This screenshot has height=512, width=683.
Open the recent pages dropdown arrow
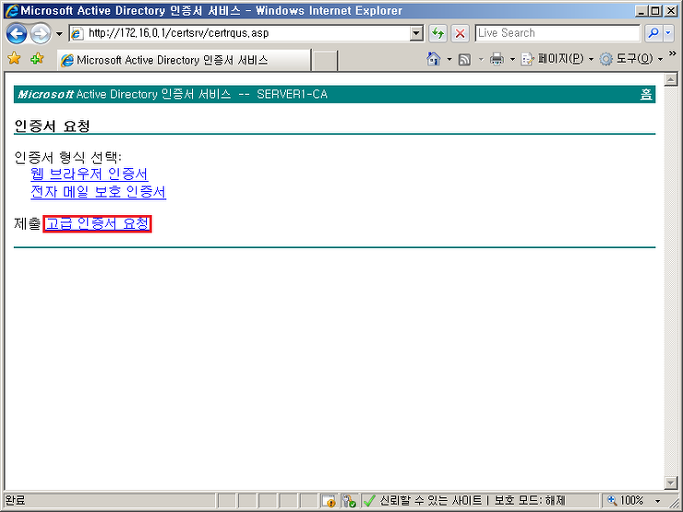coord(59,34)
